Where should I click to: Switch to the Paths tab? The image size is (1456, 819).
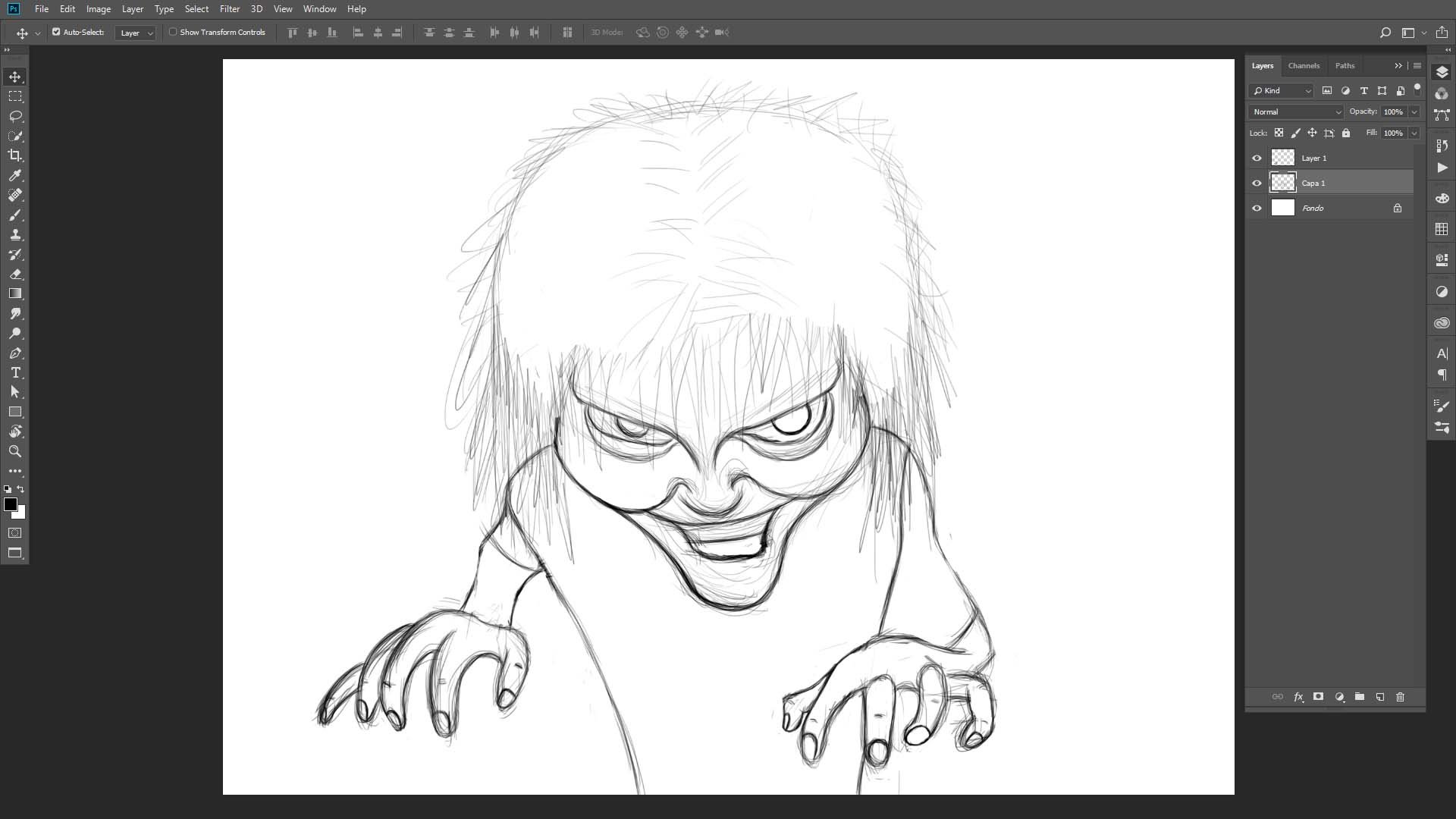point(1345,66)
